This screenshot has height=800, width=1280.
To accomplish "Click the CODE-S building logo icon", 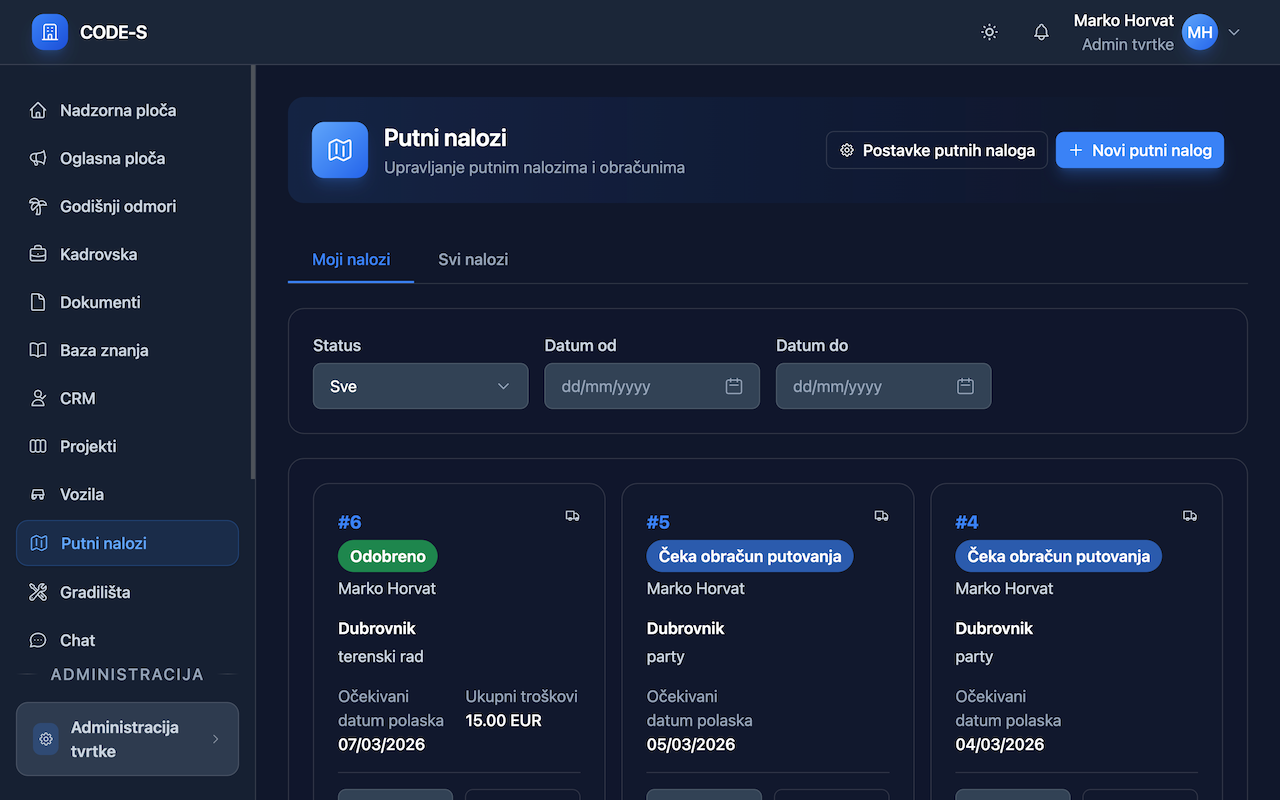I will click(x=50, y=32).
